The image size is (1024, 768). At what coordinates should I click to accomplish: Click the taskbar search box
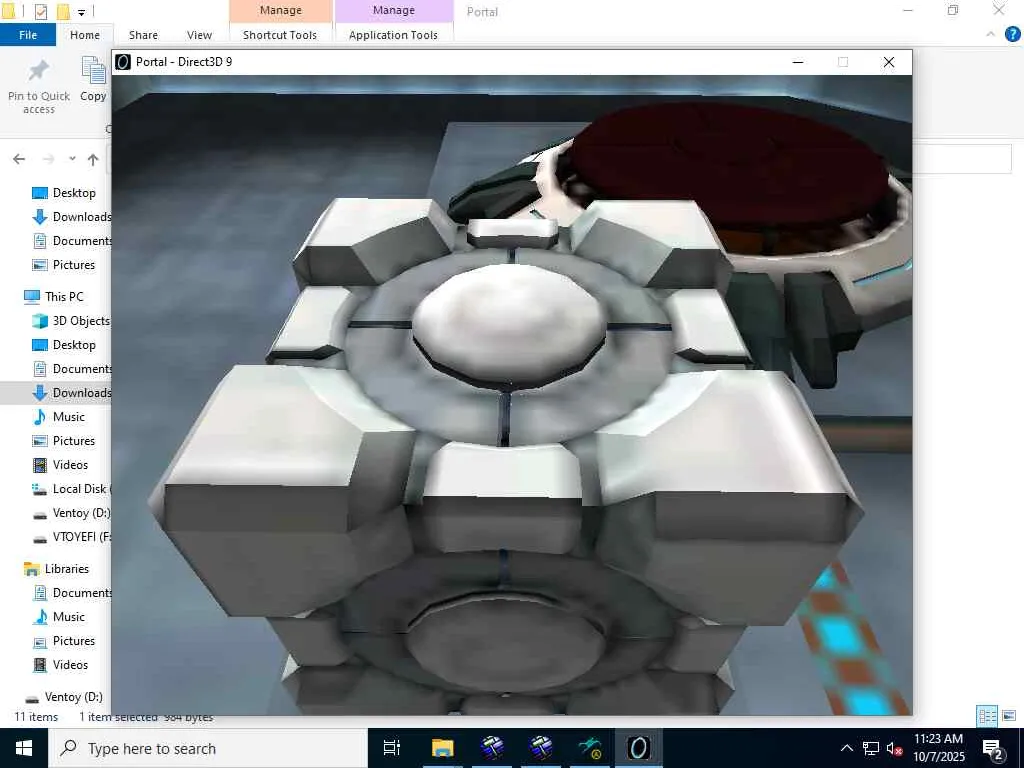[208, 748]
